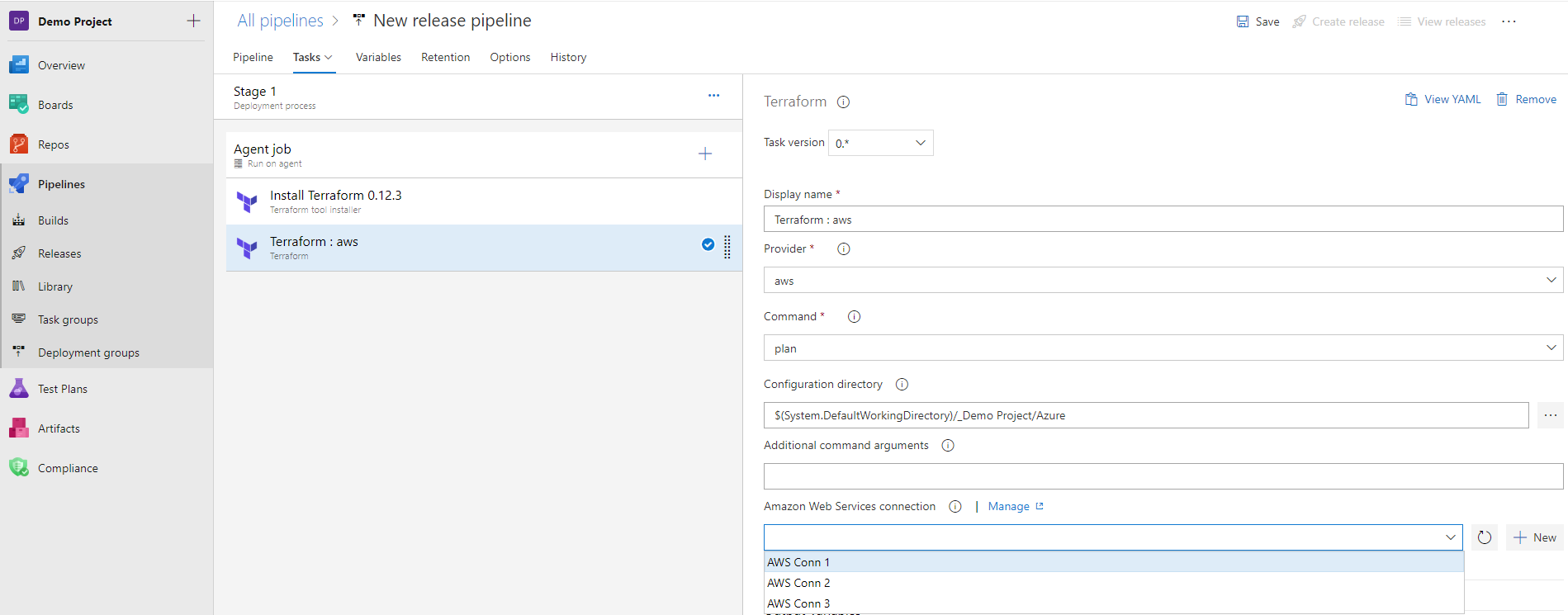The height and width of the screenshot is (615, 1568).
Task: Open the Overview sidebar icon
Action: point(19,65)
